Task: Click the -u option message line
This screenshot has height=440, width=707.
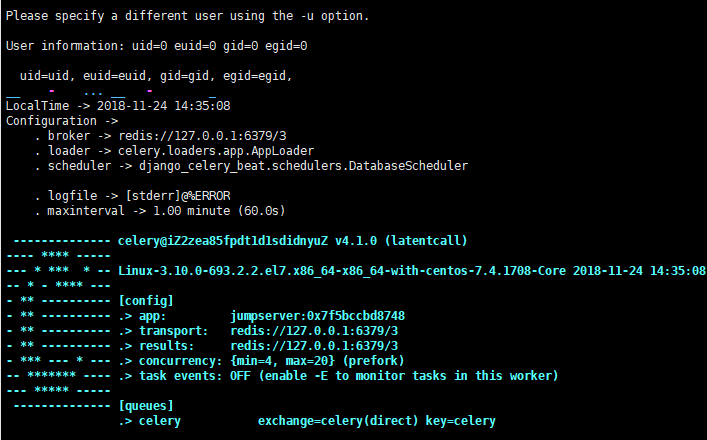Action: tap(187, 16)
